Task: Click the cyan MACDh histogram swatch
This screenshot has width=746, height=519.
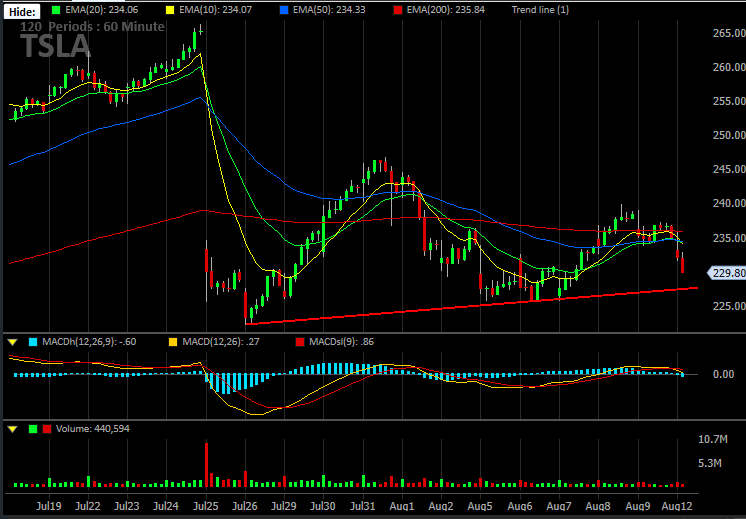Action: (x=33, y=342)
